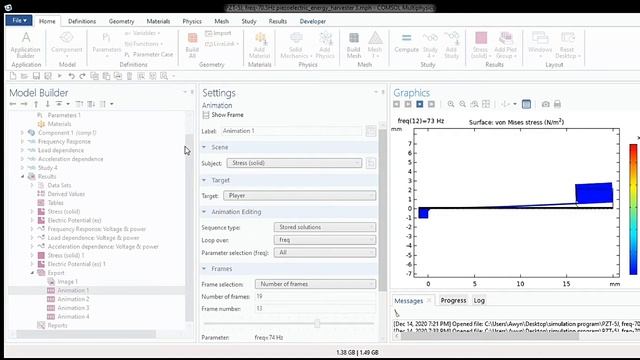The width and height of the screenshot is (640, 360).
Task: Click the Redo icon in quick toolbar
Action: point(82,76)
